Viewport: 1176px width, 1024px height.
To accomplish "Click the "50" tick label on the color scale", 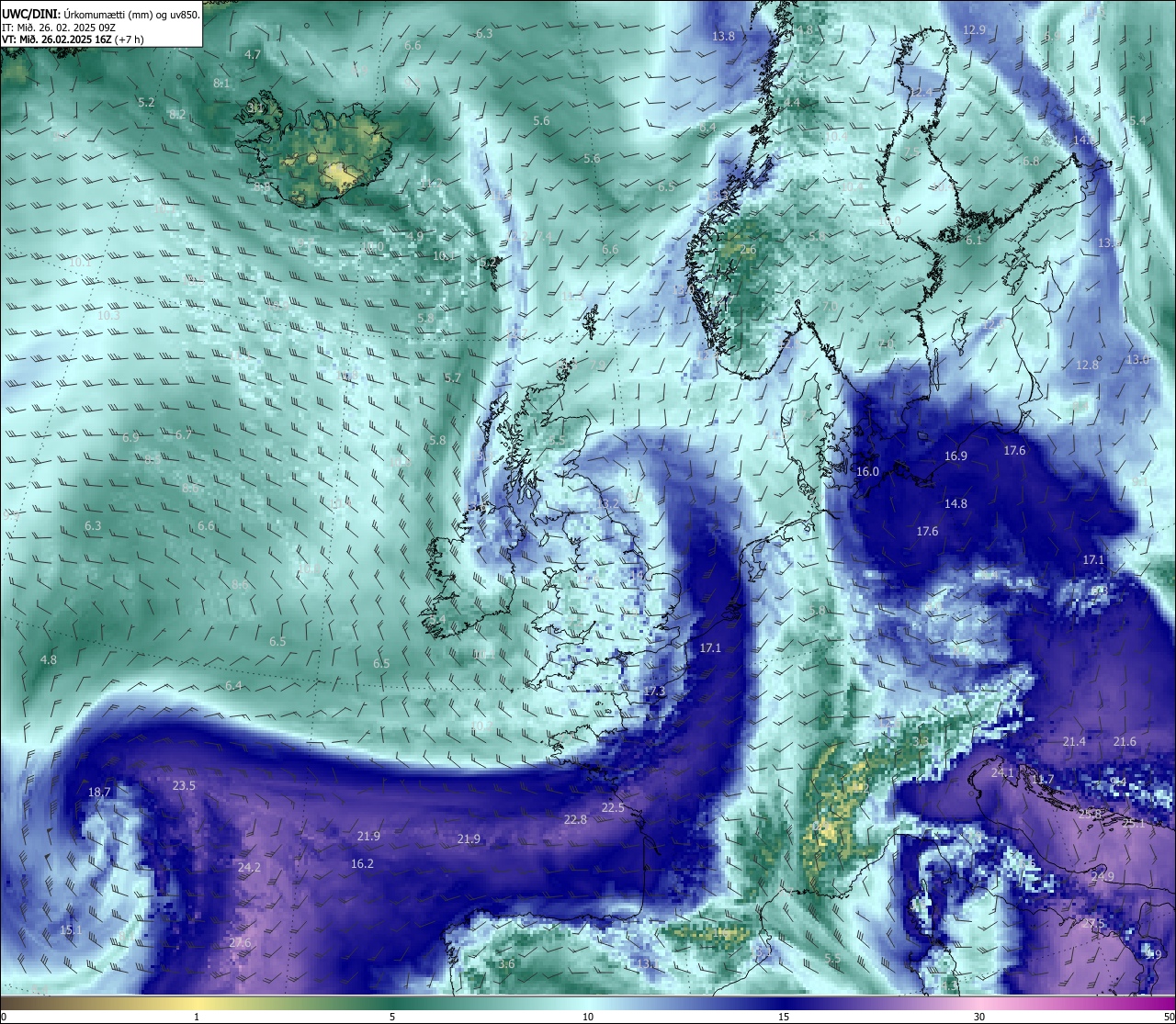I will tap(1169, 1017).
